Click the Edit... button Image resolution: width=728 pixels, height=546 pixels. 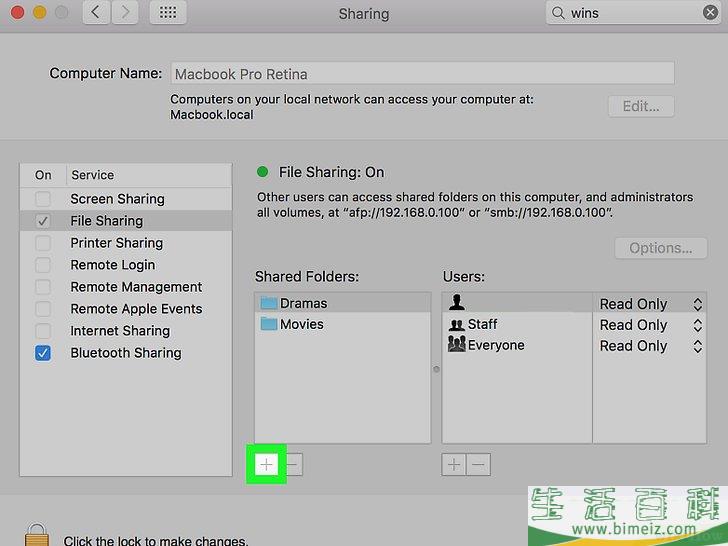641,106
